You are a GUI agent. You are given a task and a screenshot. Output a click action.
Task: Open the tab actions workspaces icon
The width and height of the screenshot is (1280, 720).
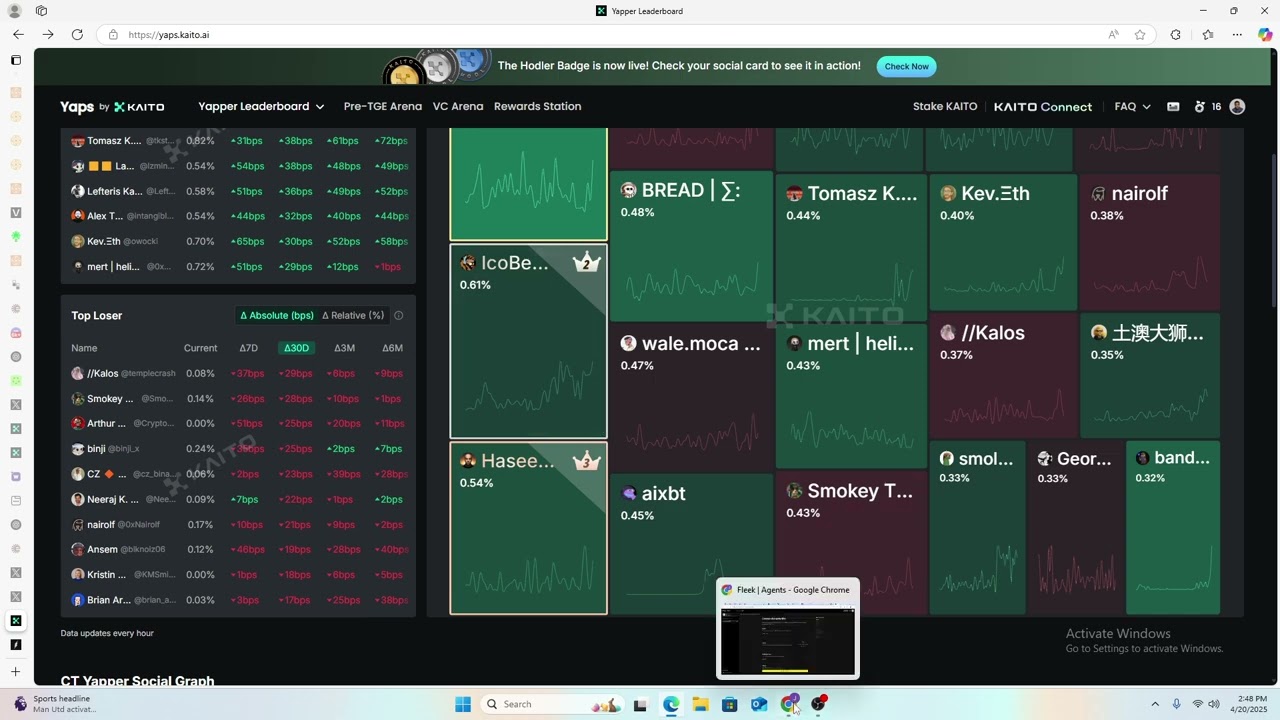(41, 11)
